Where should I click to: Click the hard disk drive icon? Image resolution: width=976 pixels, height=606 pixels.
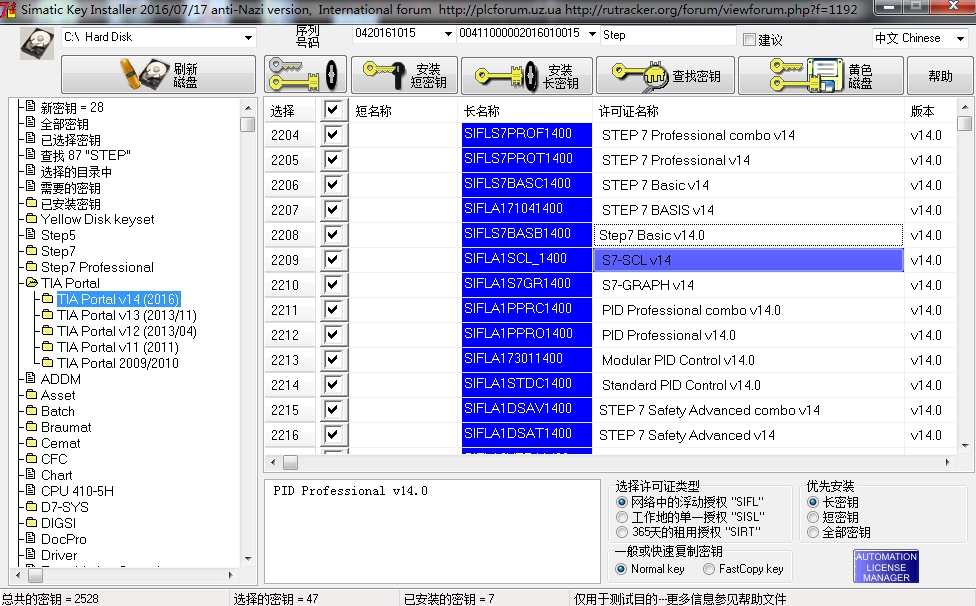pyautogui.click(x=37, y=43)
